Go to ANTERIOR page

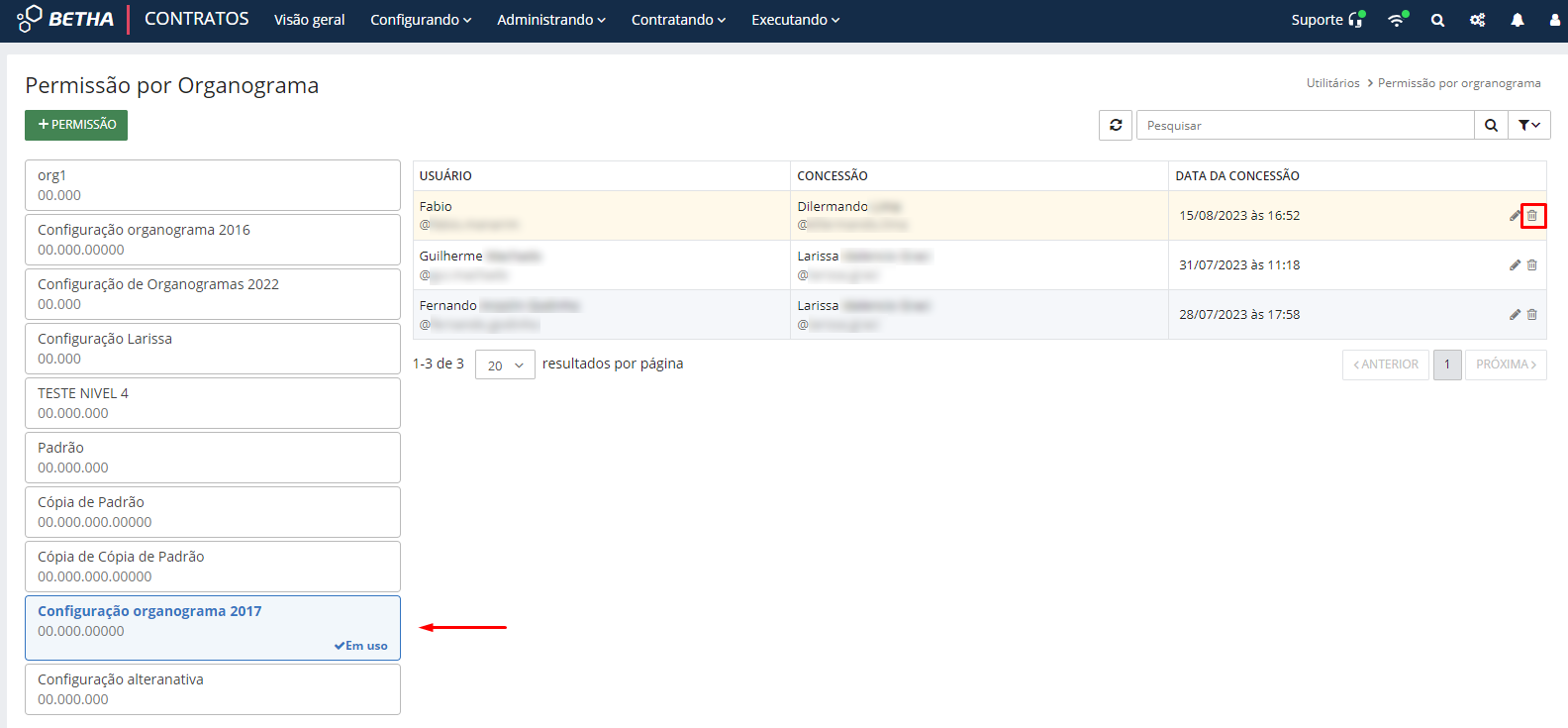click(x=1386, y=364)
